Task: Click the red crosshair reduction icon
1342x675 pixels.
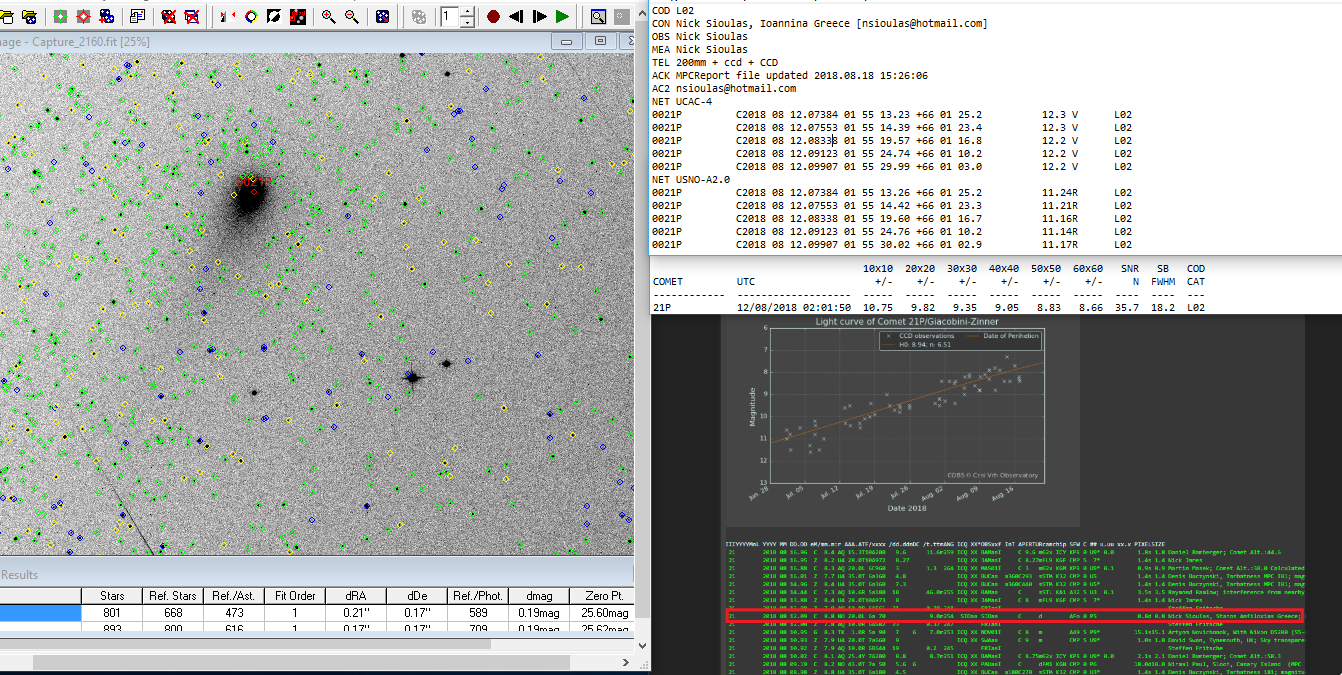Action: coord(83,16)
